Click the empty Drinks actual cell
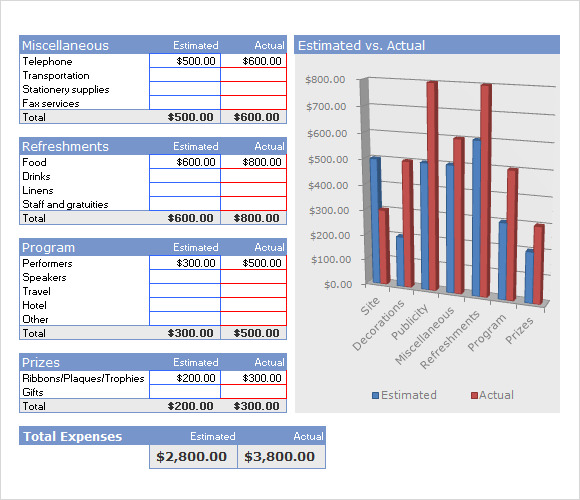 pyautogui.click(x=254, y=176)
